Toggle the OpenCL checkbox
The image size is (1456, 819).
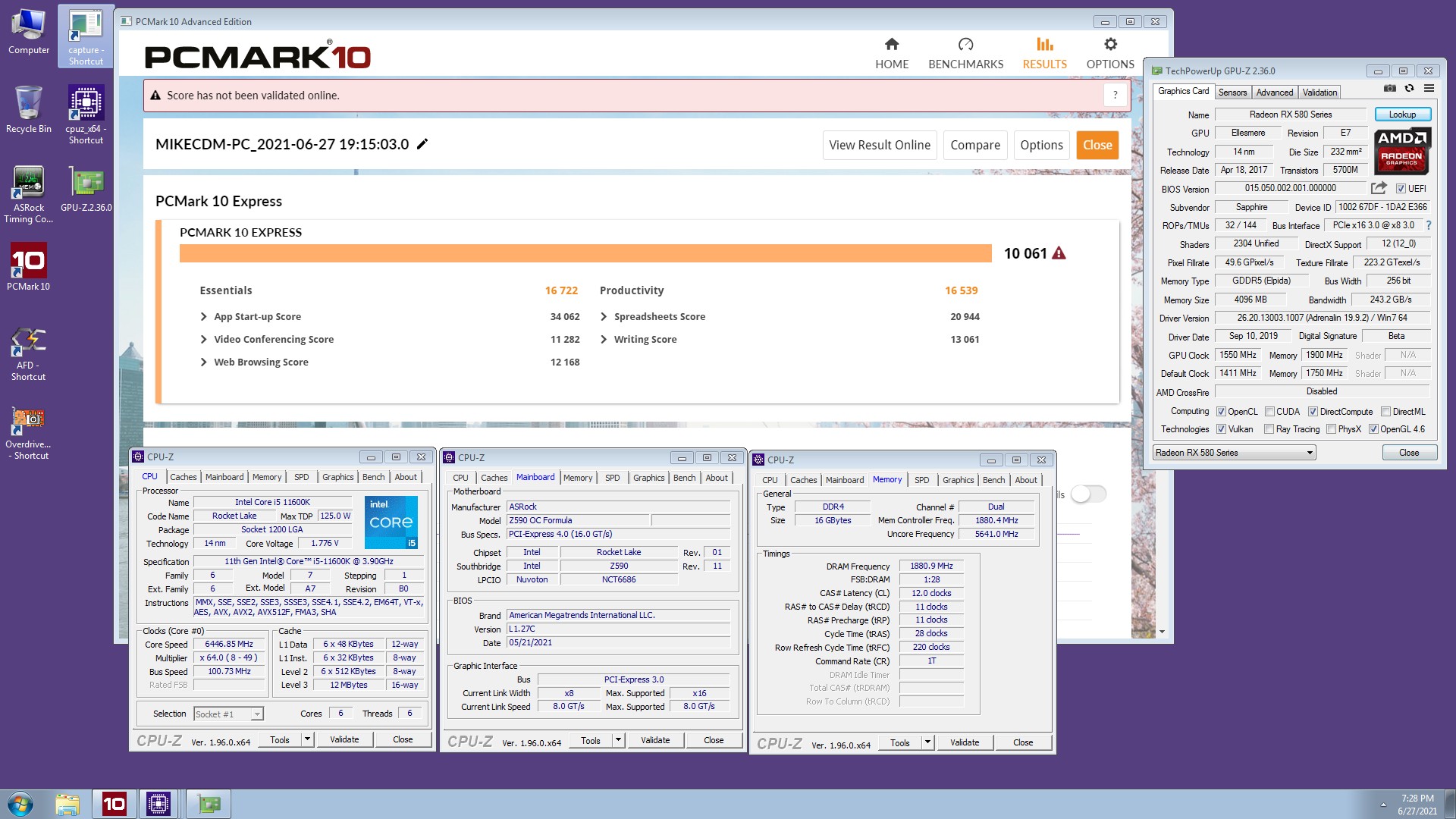tap(1221, 412)
